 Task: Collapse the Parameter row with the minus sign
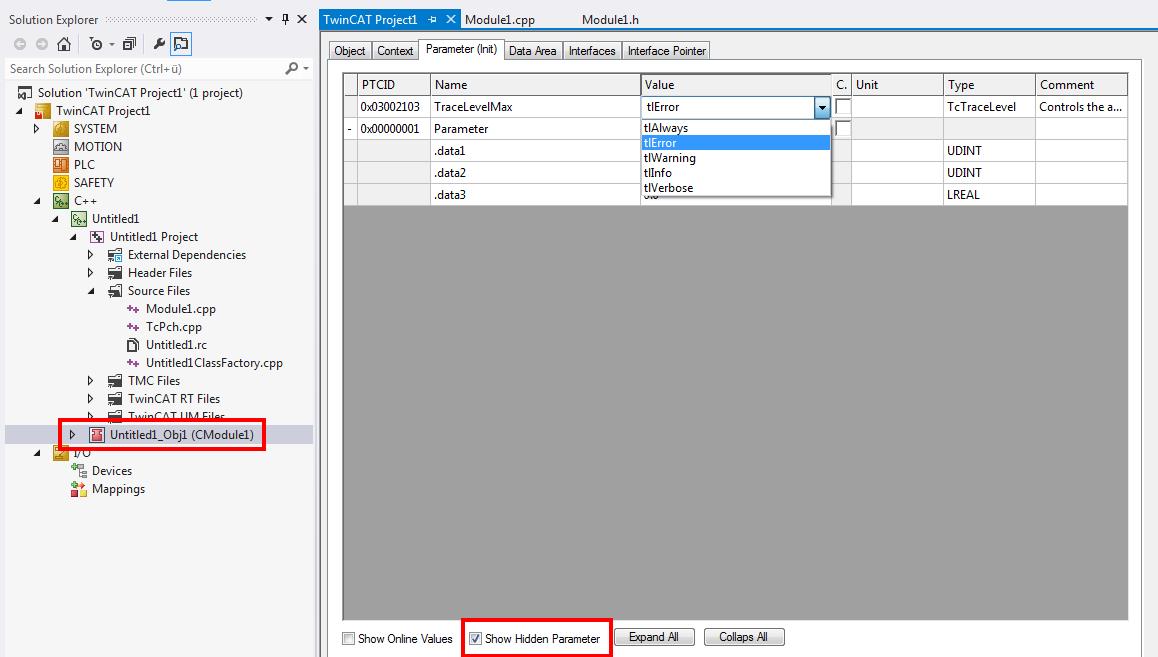(350, 129)
